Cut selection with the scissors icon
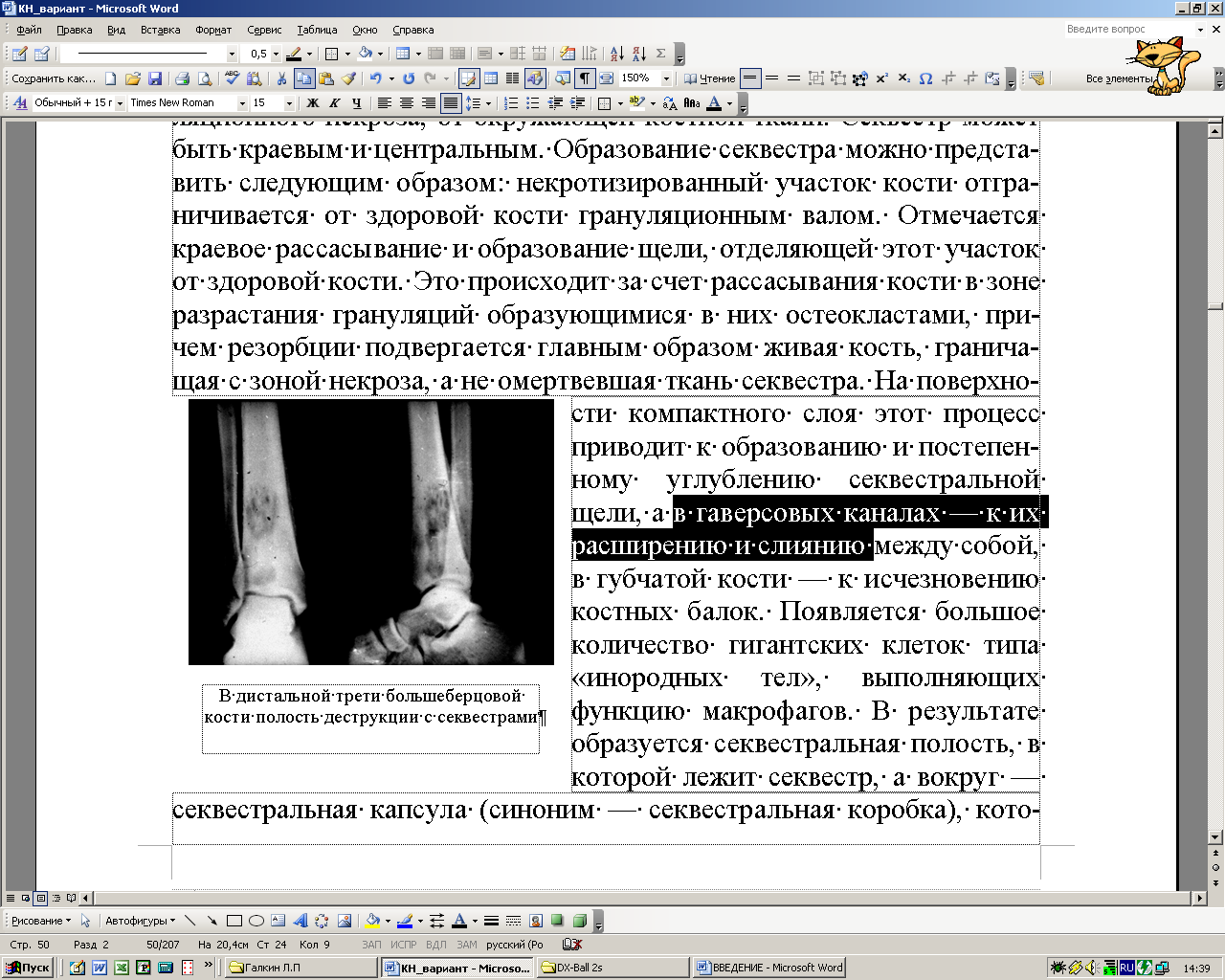 coord(281,78)
